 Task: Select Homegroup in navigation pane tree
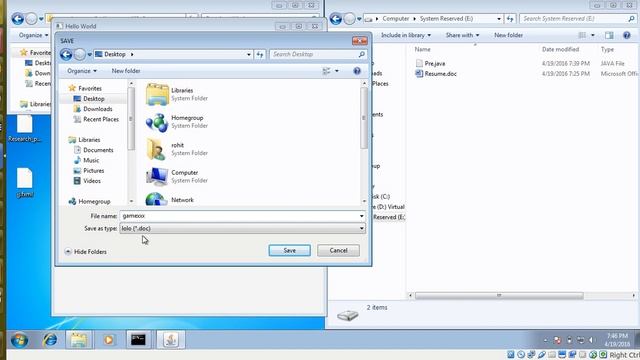[89, 202]
